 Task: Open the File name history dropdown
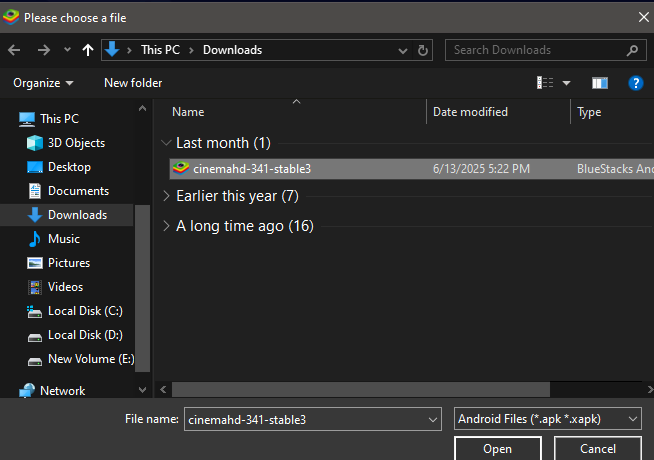(x=433, y=420)
